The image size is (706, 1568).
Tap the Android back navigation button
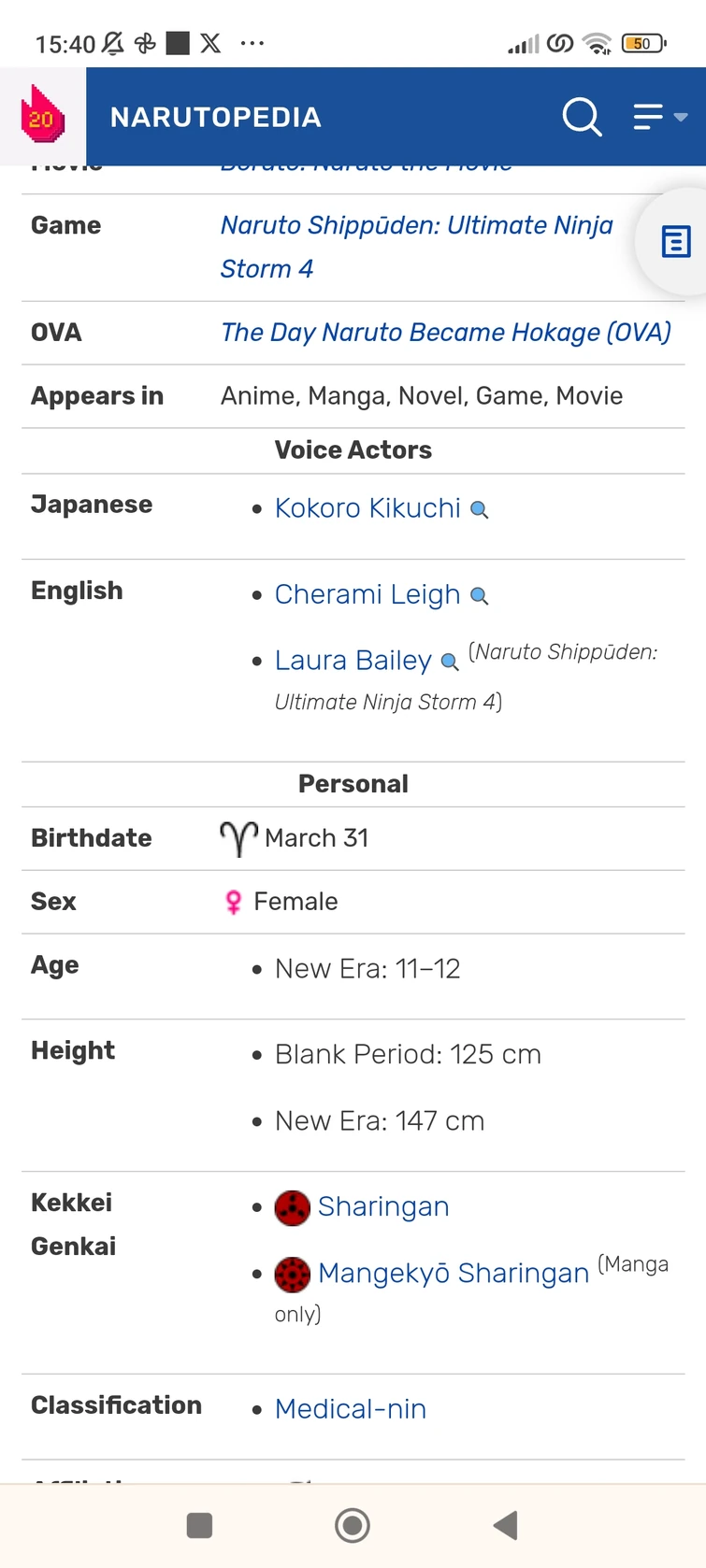click(506, 1525)
